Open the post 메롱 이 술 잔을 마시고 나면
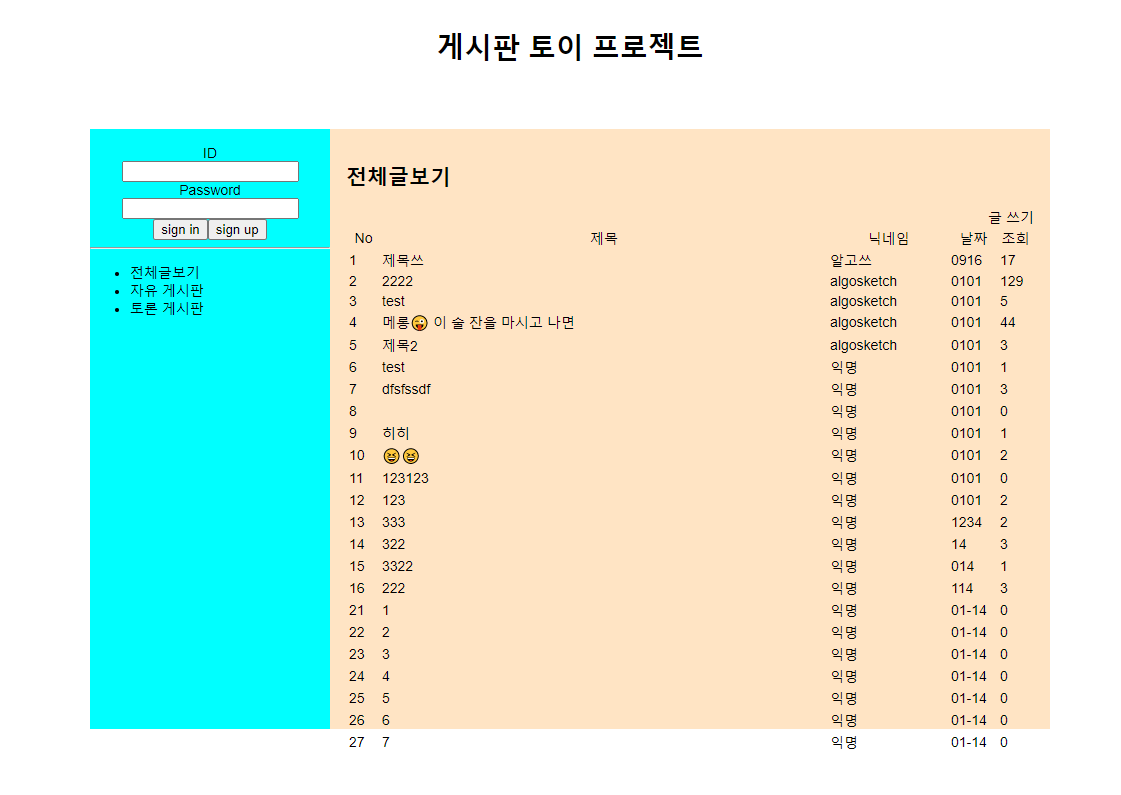 pyautogui.click(x=478, y=322)
